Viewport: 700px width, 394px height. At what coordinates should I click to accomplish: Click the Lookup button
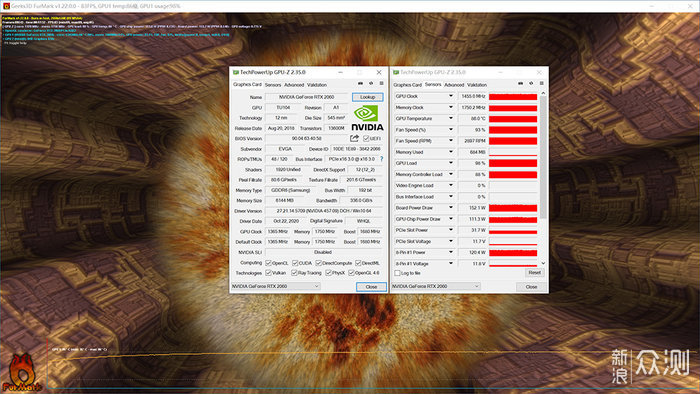[367, 97]
